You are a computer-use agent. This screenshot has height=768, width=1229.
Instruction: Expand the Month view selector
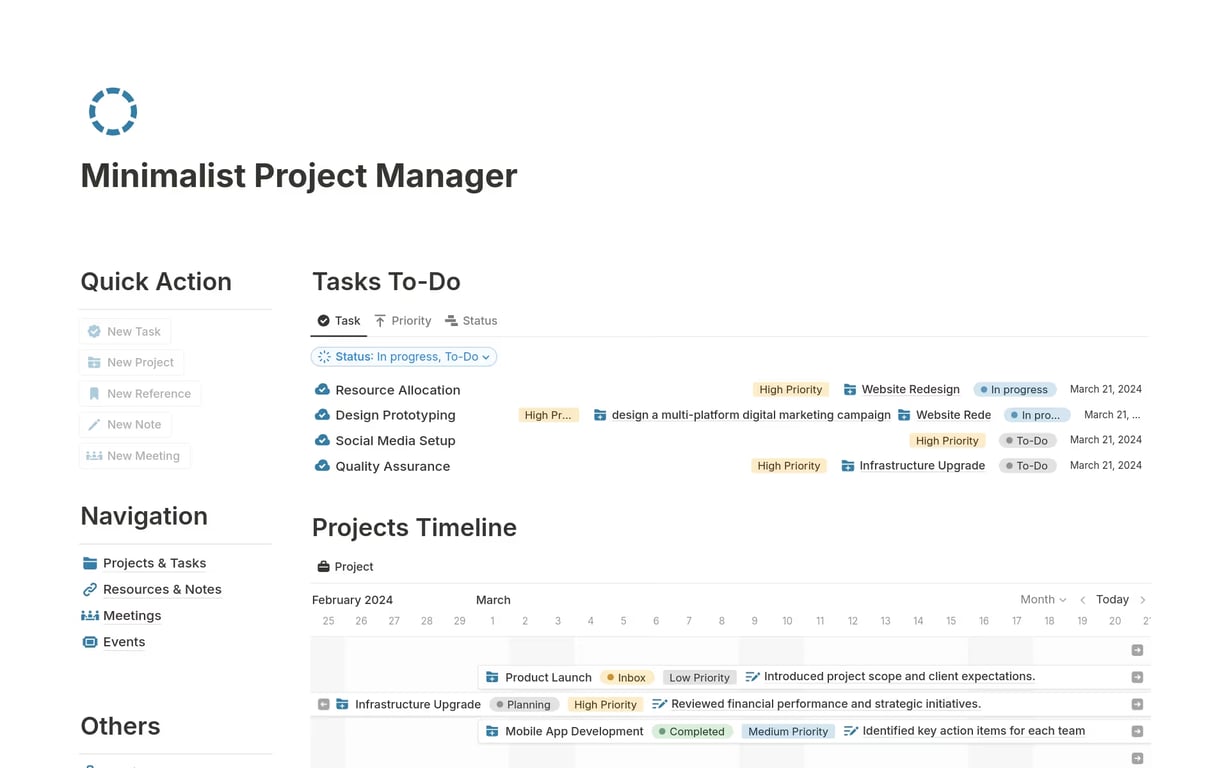[1043, 599]
